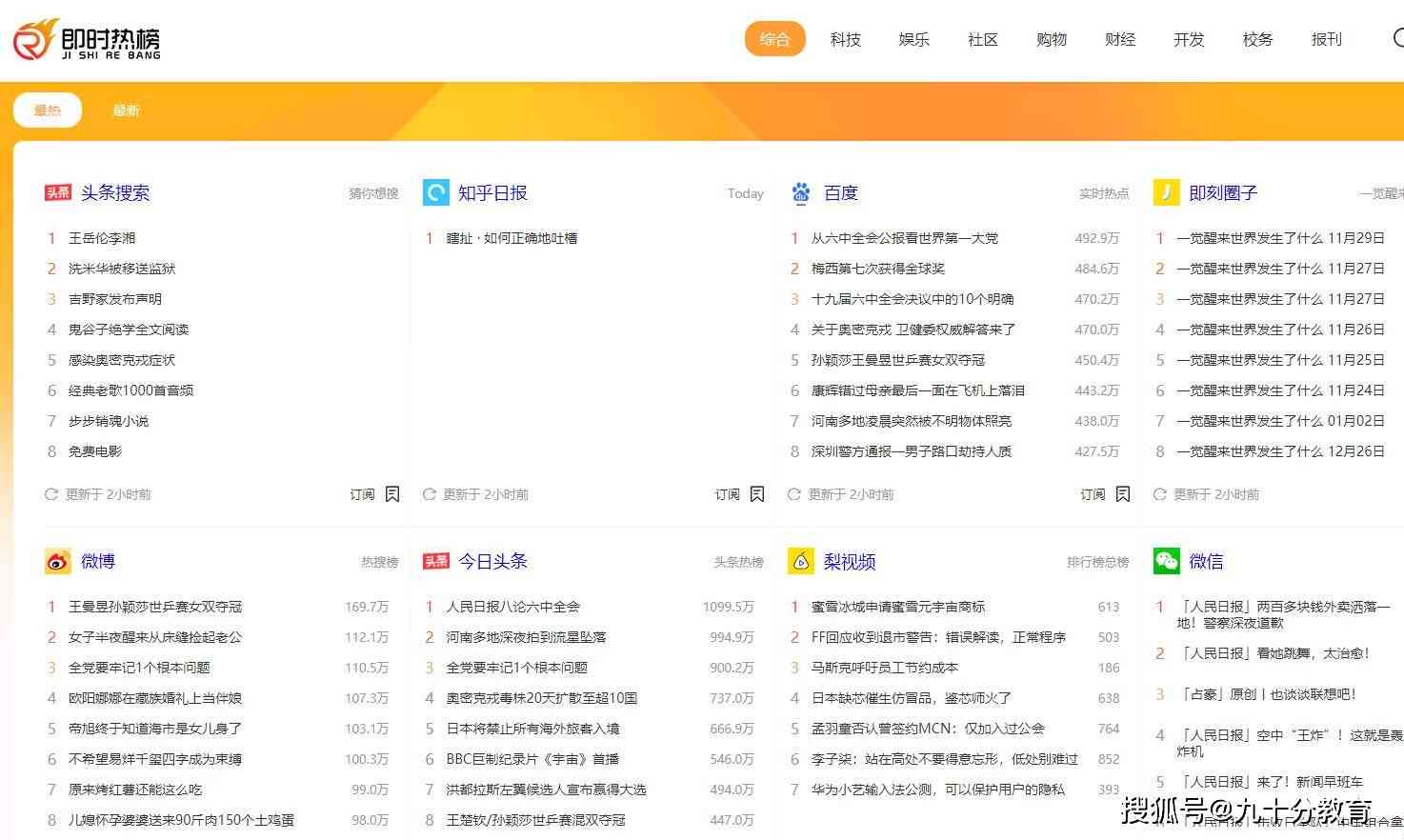Open 王曼昱孙颖莎世乒赛女双夺冠
Image resolution: width=1404 pixels, height=840 pixels.
[155, 607]
